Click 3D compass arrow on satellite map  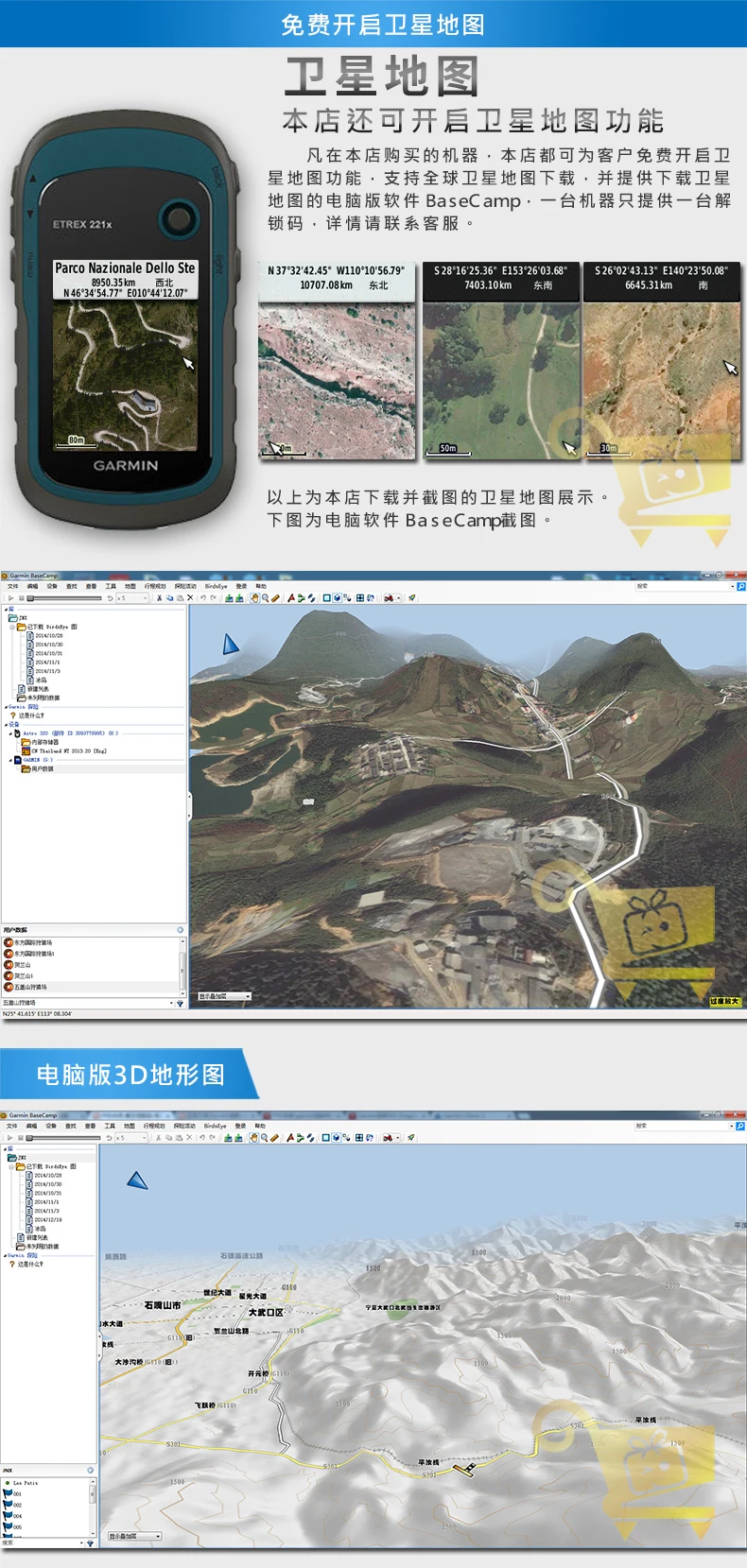click(x=231, y=645)
